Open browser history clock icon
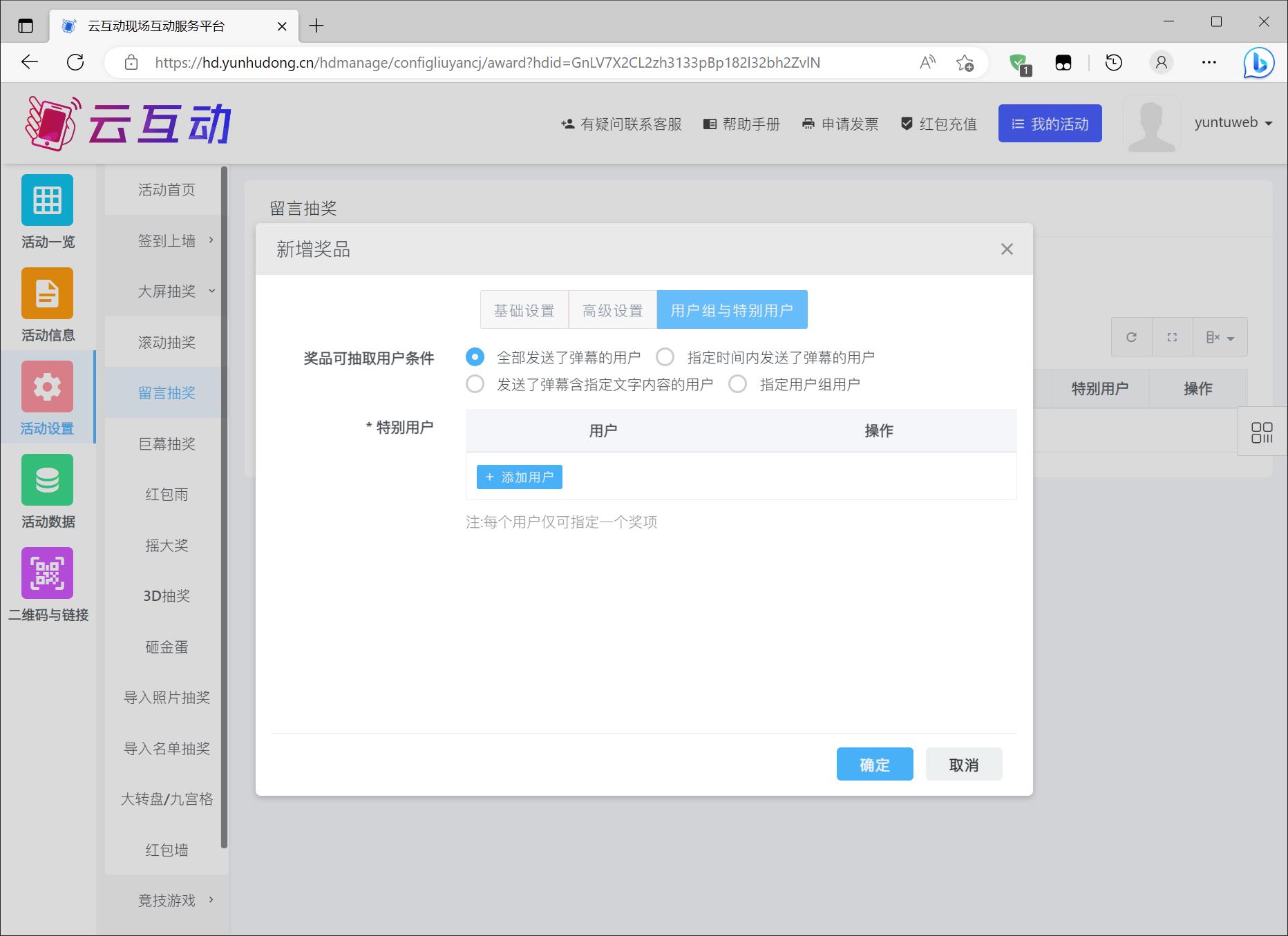This screenshot has height=936, width=1288. 1113,63
